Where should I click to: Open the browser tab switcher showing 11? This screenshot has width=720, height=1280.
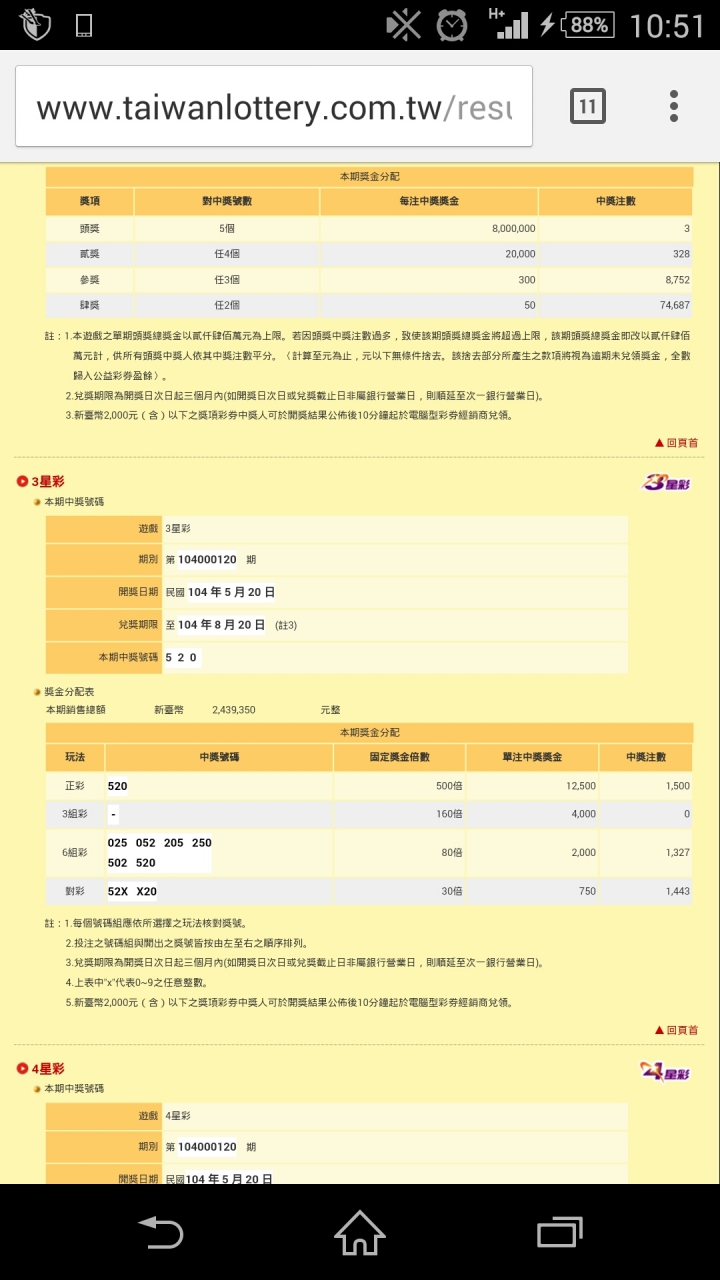click(588, 106)
